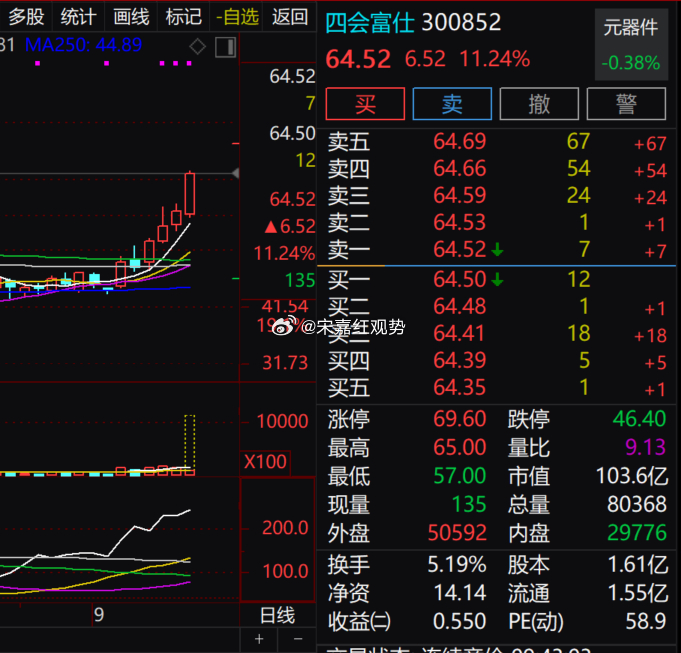The width and height of the screenshot is (681, 653).
Task: Select the tallest latest red candlestick
Action: 190,194
